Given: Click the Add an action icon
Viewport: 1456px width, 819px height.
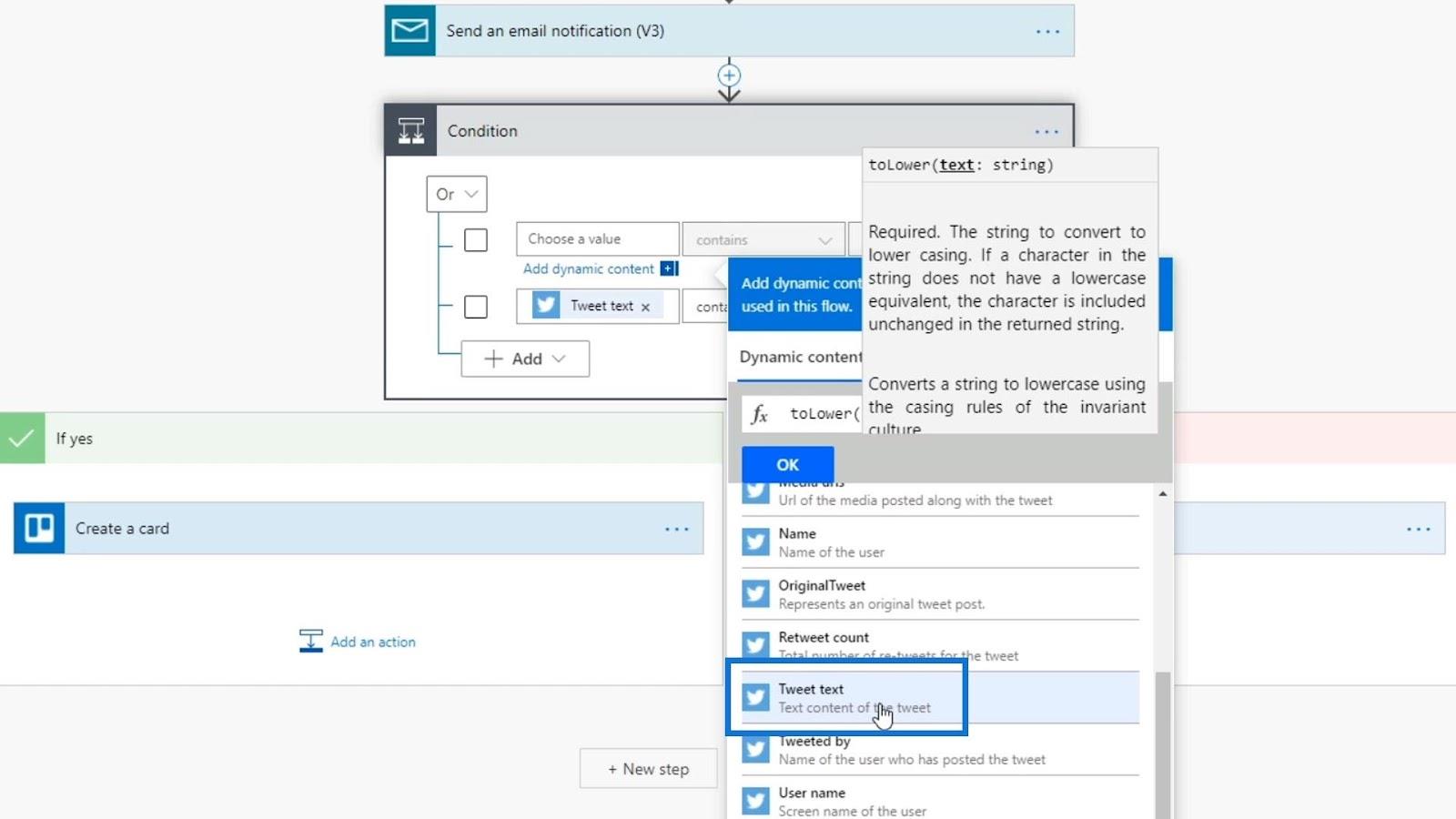Looking at the screenshot, I should tap(310, 641).
